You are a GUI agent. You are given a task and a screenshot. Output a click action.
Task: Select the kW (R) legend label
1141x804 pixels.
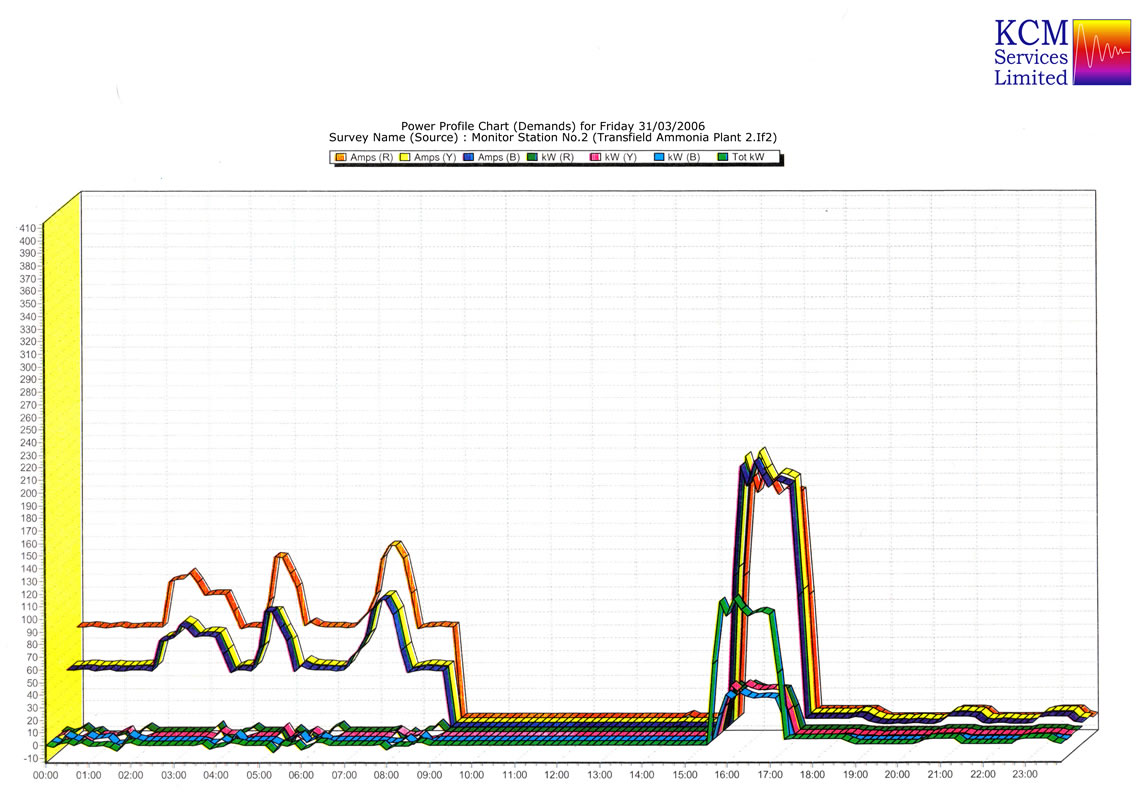[557, 157]
